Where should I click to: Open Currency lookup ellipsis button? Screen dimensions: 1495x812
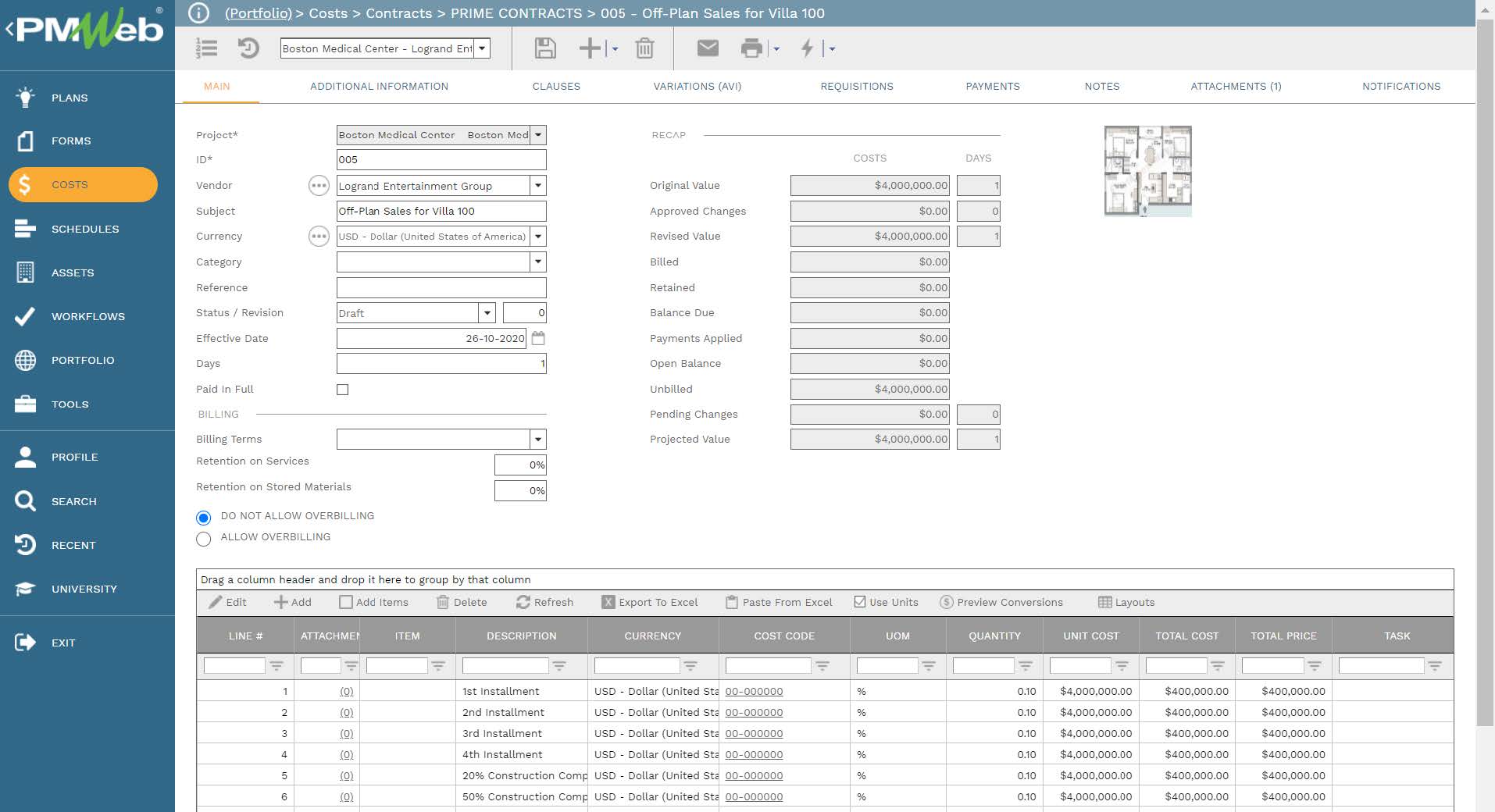(x=319, y=237)
